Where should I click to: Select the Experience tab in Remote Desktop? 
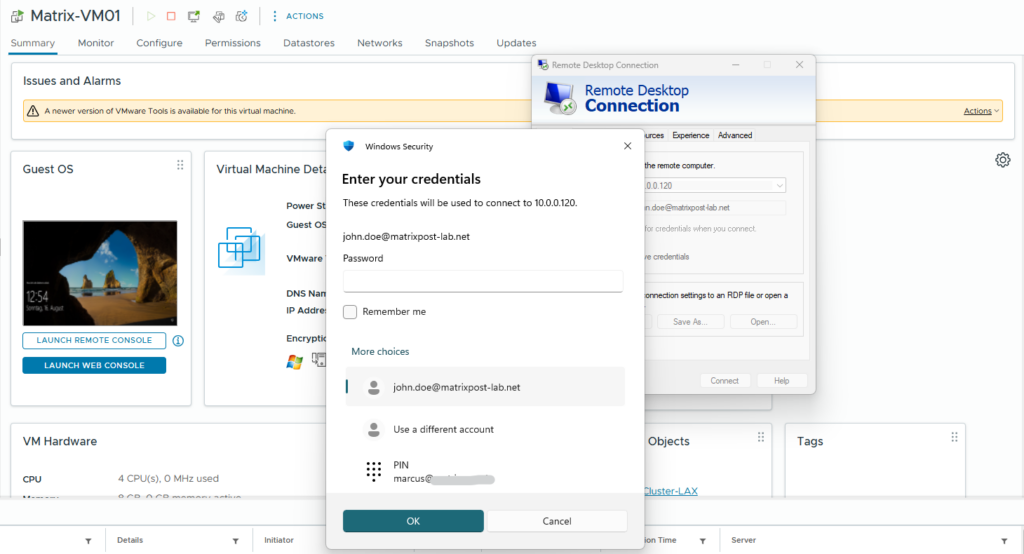(x=690, y=135)
